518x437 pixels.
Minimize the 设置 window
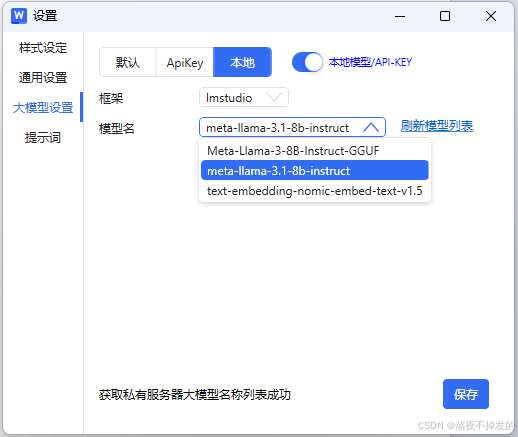pos(400,16)
